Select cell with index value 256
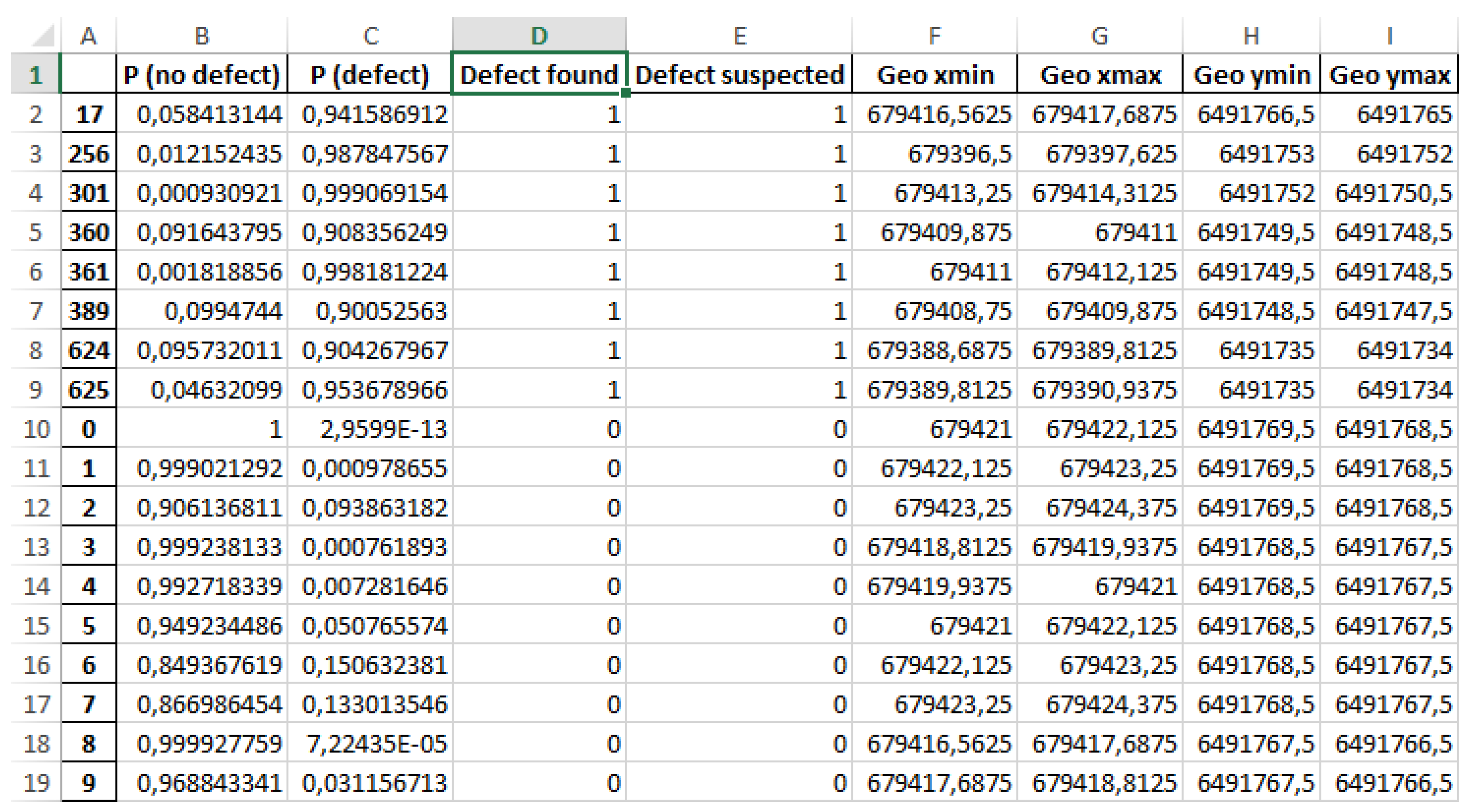Screen dimensions: 1469x812 [88, 154]
